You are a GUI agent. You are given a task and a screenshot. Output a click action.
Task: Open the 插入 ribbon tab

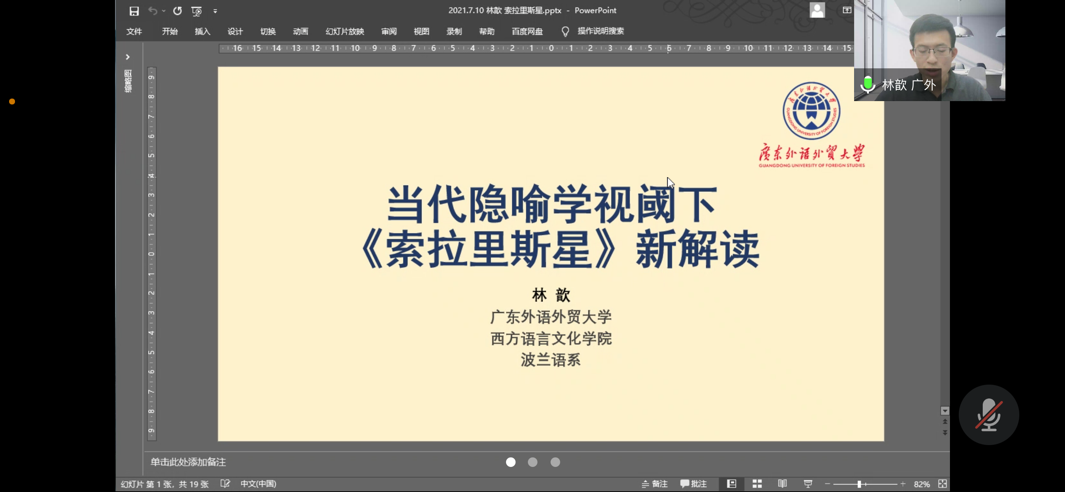pos(202,32)
